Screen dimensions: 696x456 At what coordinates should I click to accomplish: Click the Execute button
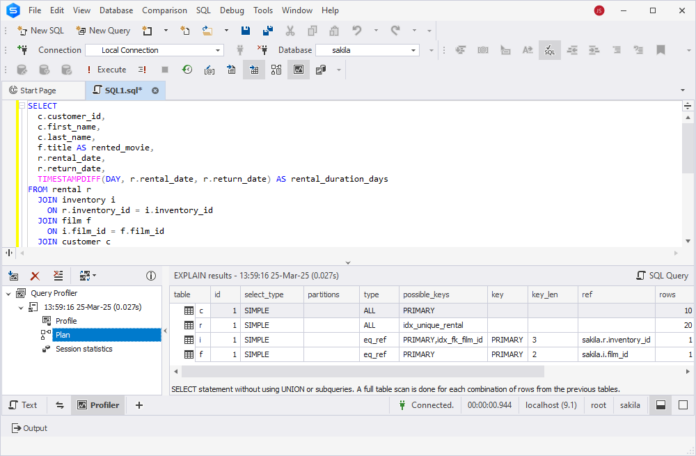click(x=107, y=70)
